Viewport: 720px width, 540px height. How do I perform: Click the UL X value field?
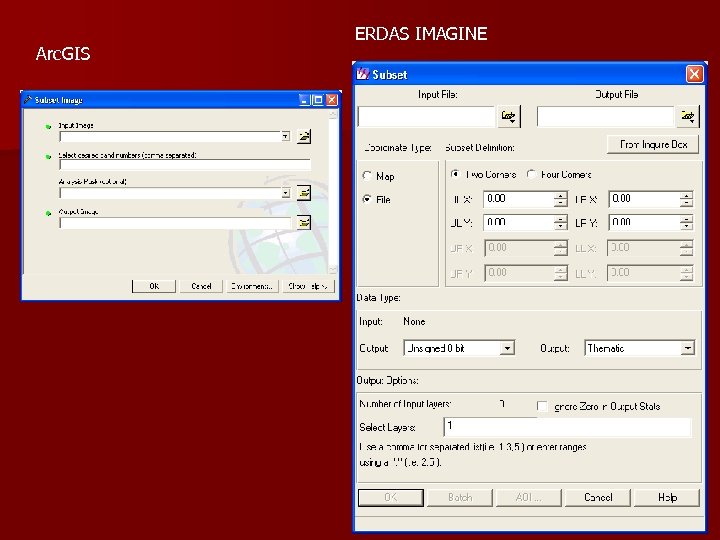click(x=518, y=199)
